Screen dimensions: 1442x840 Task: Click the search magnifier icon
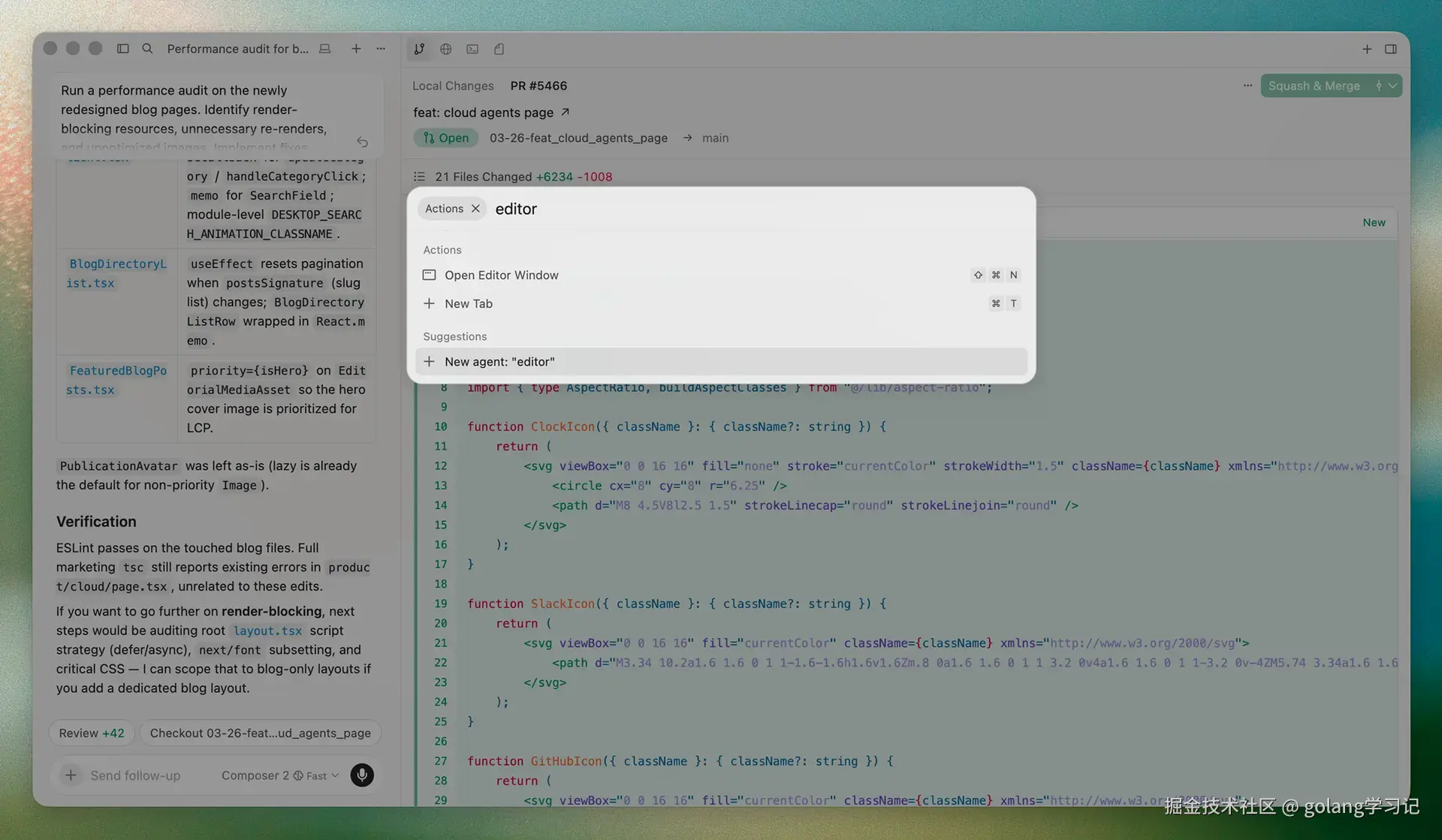148,49
